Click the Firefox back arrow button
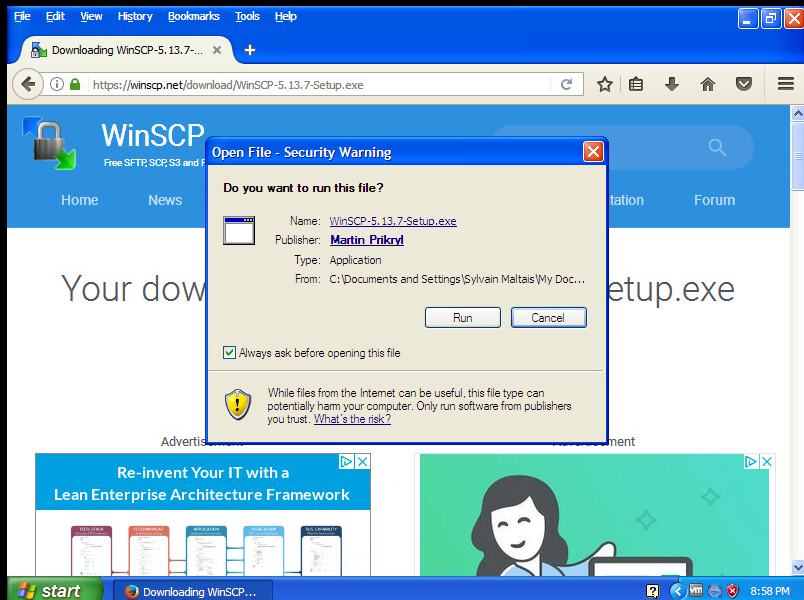This screenshot has width=804, height=600. (x=28, y=84)
